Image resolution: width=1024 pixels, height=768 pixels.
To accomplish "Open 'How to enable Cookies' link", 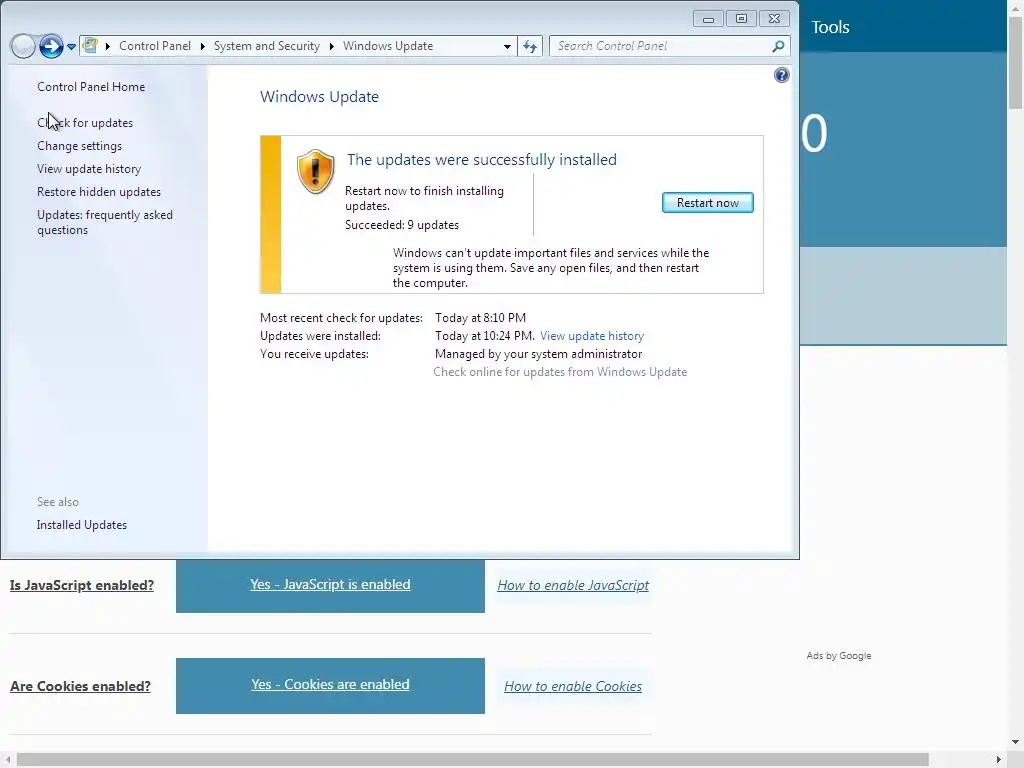I will click(573, 686).
